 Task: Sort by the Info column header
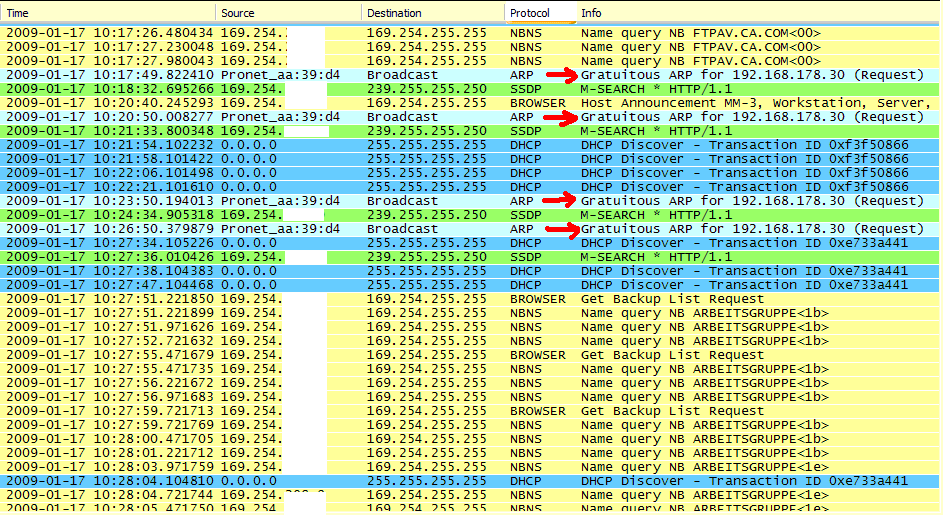click(758, 13)
